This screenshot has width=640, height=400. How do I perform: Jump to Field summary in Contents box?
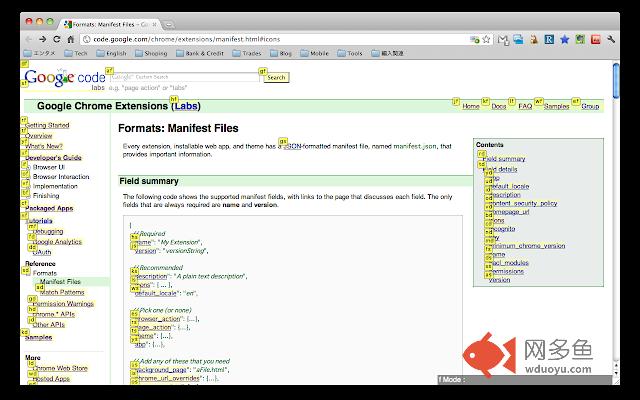point(504,159)
